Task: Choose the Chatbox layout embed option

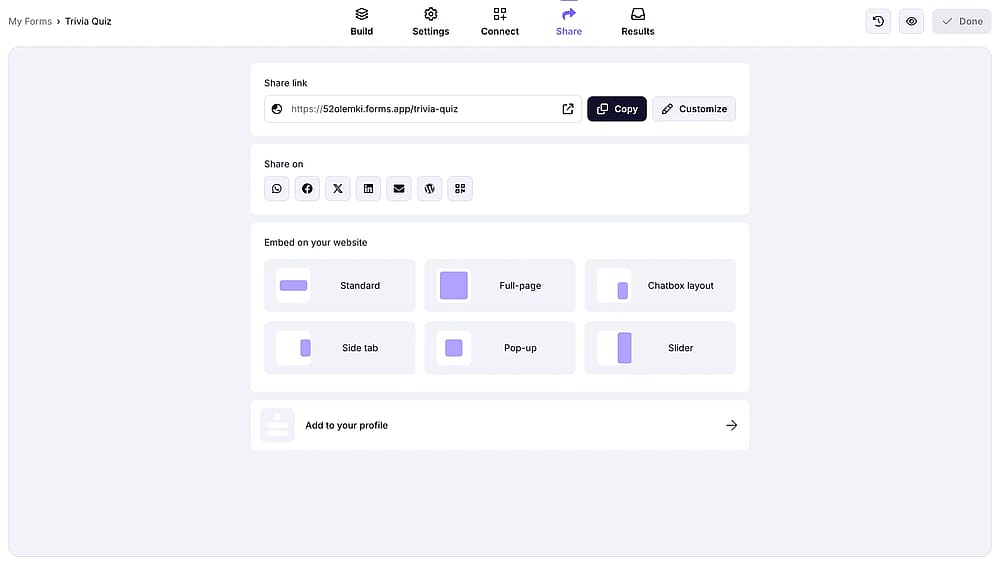Action: click(660, 286)
